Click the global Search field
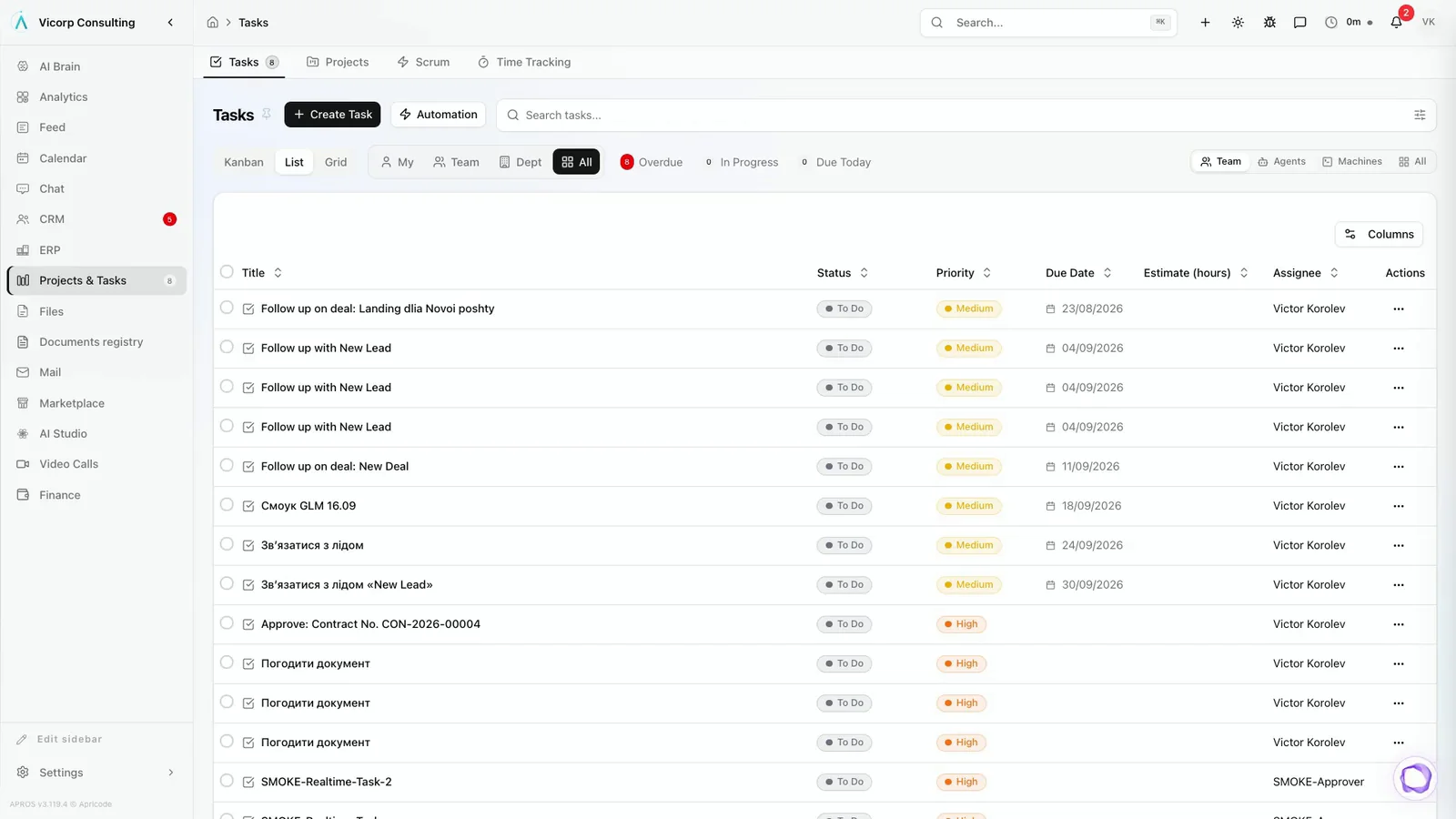Screen dimensions: 1456x819 [x=1048, y=23]
